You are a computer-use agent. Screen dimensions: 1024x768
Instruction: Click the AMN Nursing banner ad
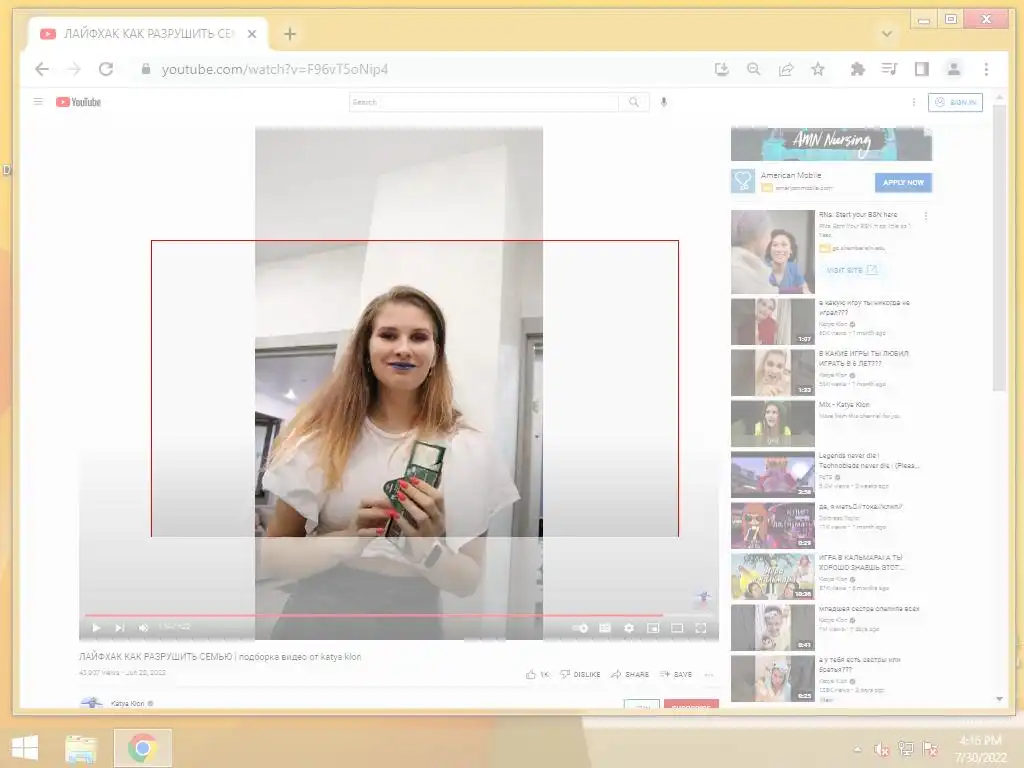831,144
